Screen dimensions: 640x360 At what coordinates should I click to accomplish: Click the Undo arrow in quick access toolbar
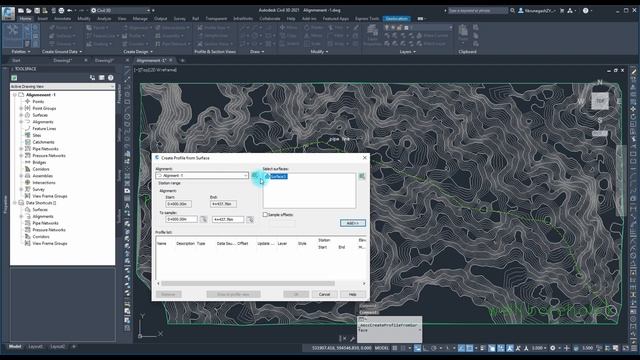(x=69, y=10)
